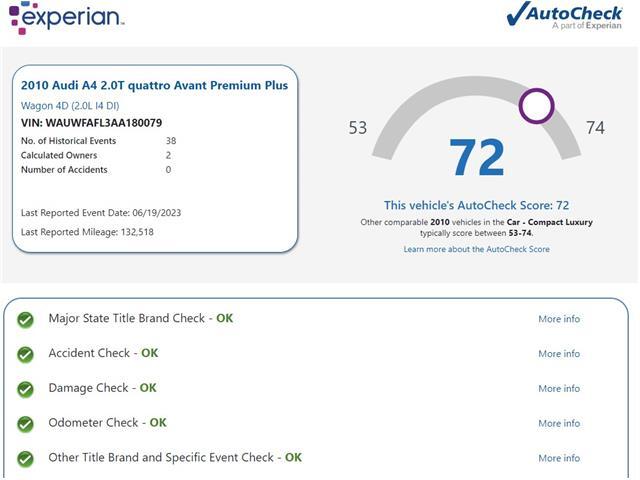Click the 2010 Audi A4 vehicle title
640x480 pixels.
(154, 86)
